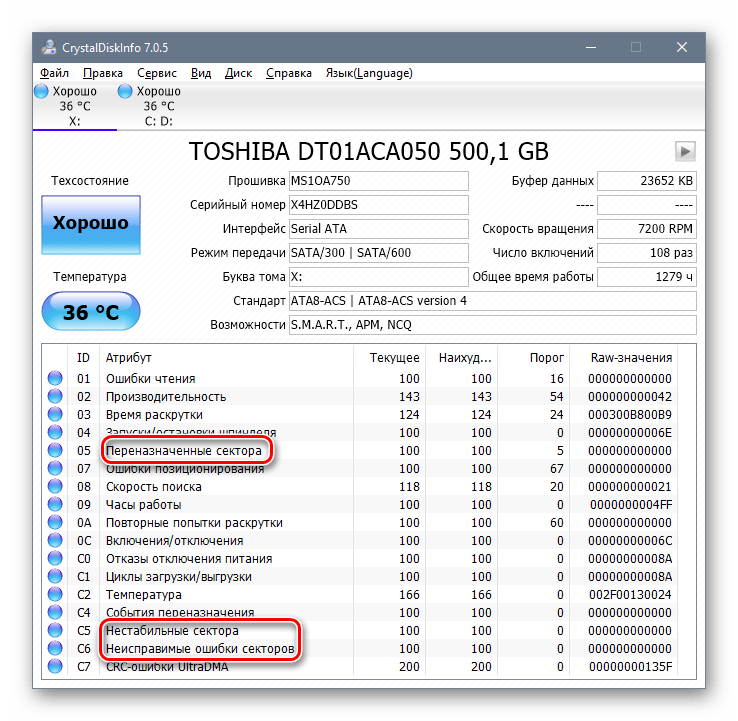Click the transfer mode field SATA/300 | SATA/600

pos(378,253)
